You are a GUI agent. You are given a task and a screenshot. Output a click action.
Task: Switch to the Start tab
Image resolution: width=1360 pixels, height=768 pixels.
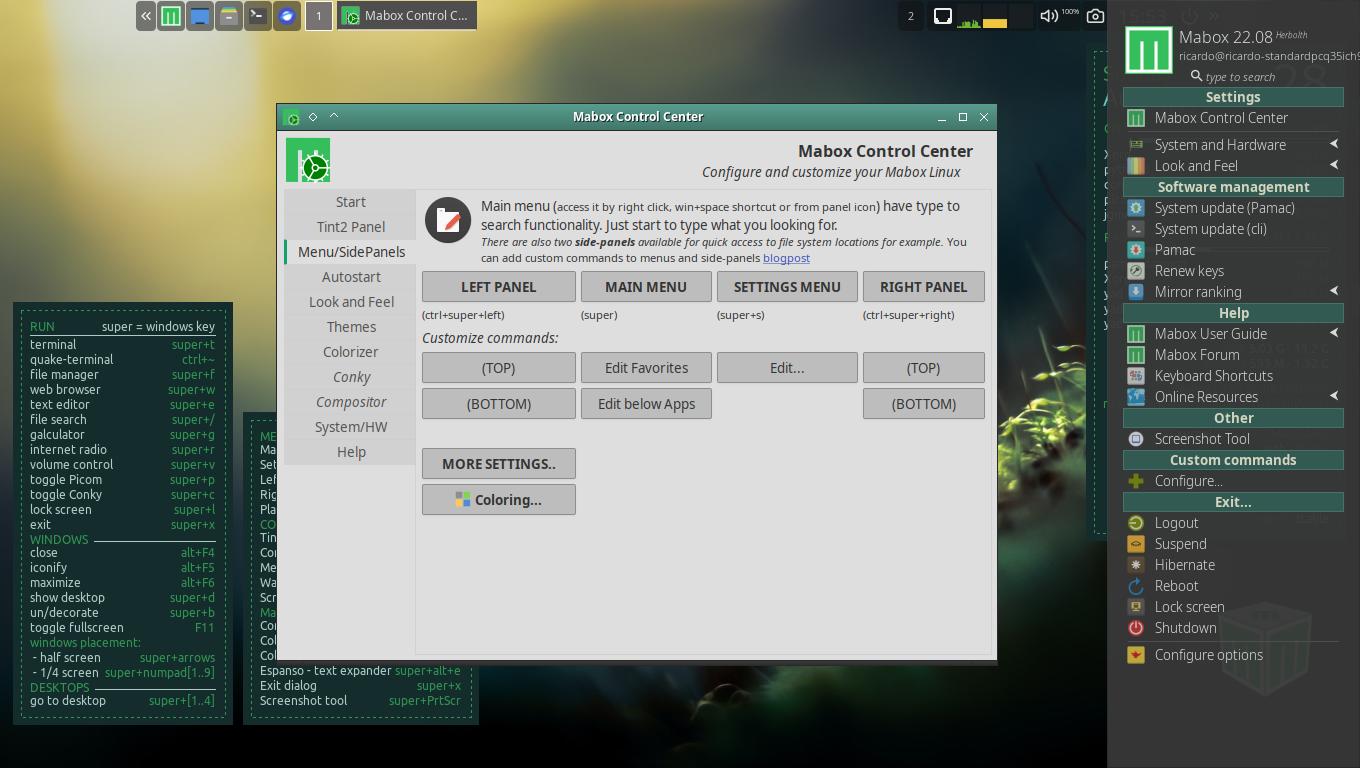click(x=351, y=202)
